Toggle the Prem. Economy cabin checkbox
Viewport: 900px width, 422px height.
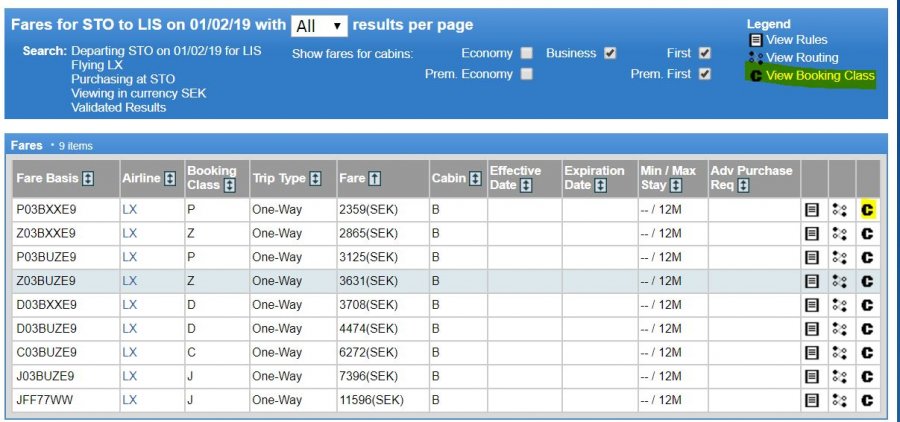(x=526, y=74)
